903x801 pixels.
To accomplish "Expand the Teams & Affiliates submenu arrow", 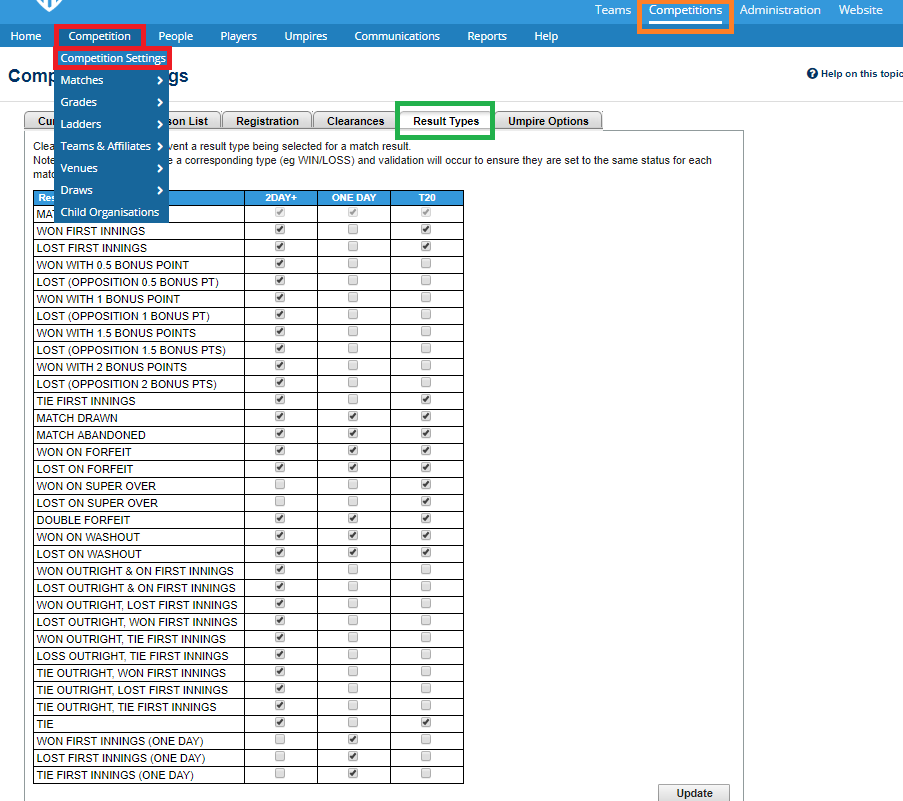I will pos(160,146).
